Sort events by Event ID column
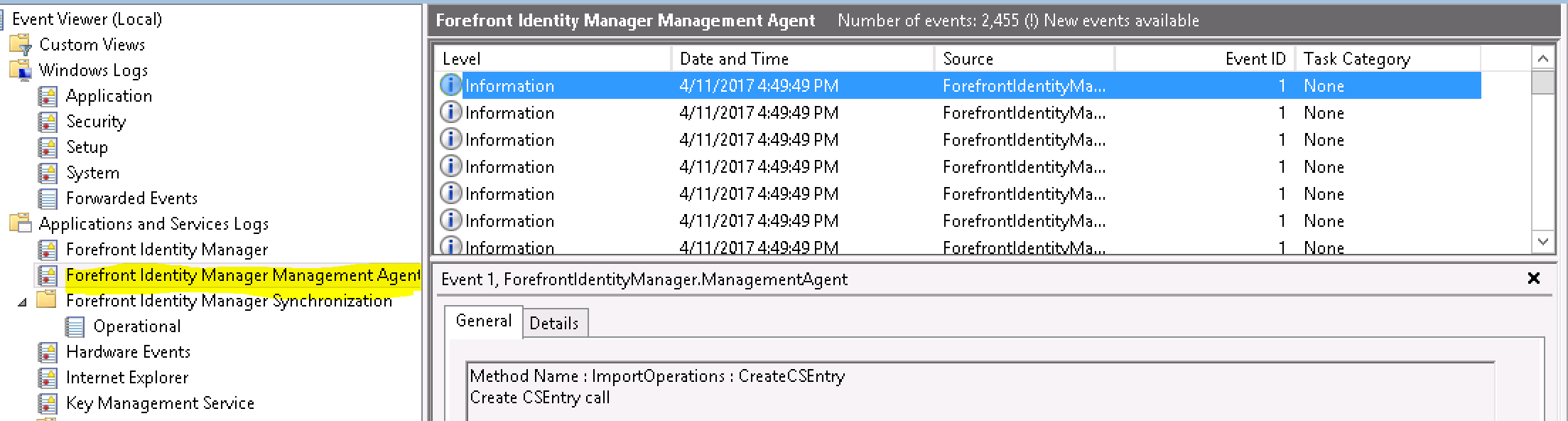Screen dimensions: 1568x421 pyautogui.click(x=1205, y=59)
